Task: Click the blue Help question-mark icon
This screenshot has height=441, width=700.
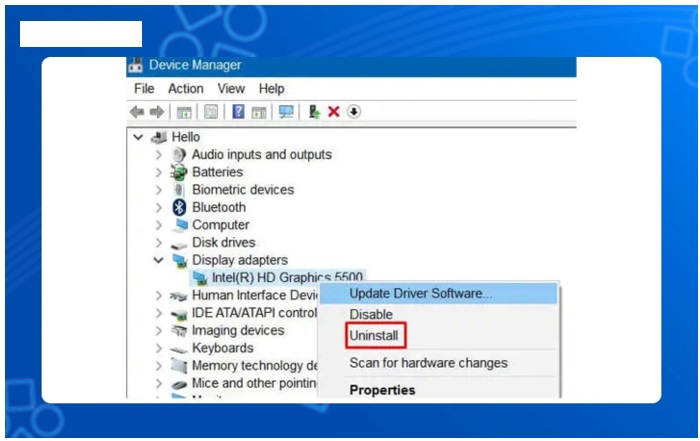Action: pyautogui.click(x=239, y=112)
